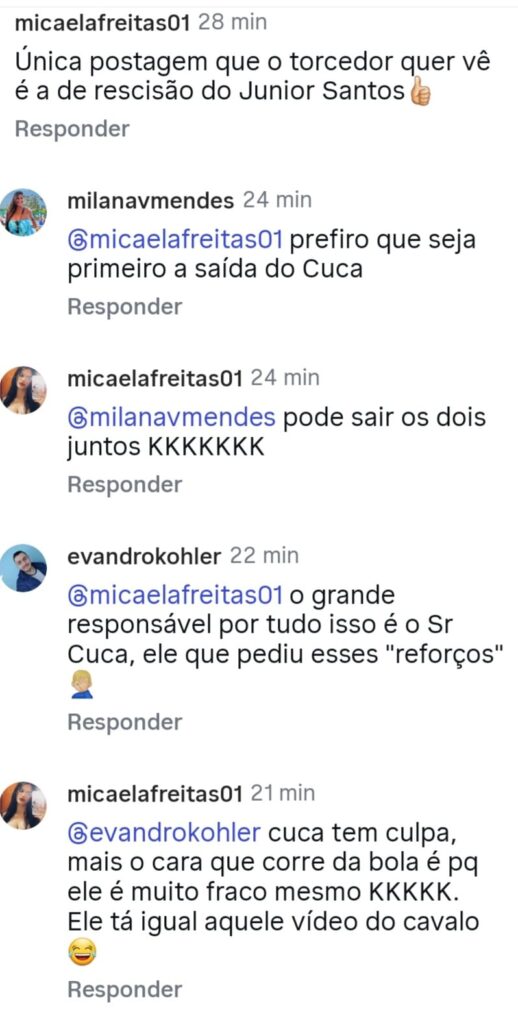Open the evandrokohler username

click(x=144, y=556)
